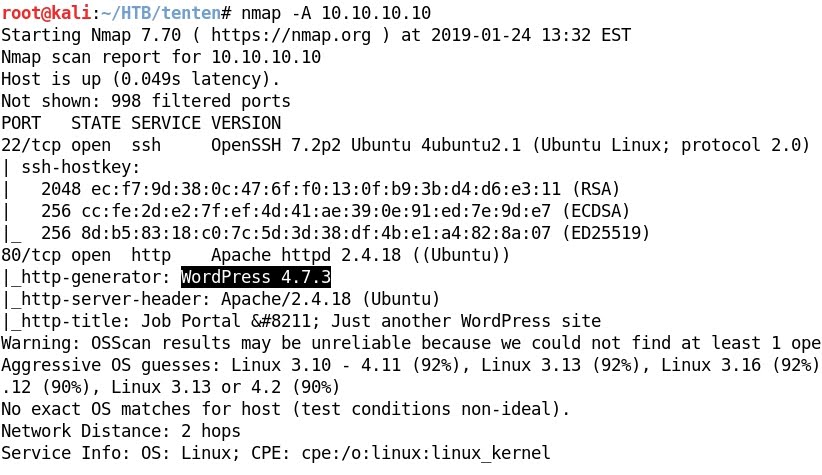This screenshot has height=475, width=822.
Task: Click the Network Distance: 2 hops line
Action: tap(121, 431)
